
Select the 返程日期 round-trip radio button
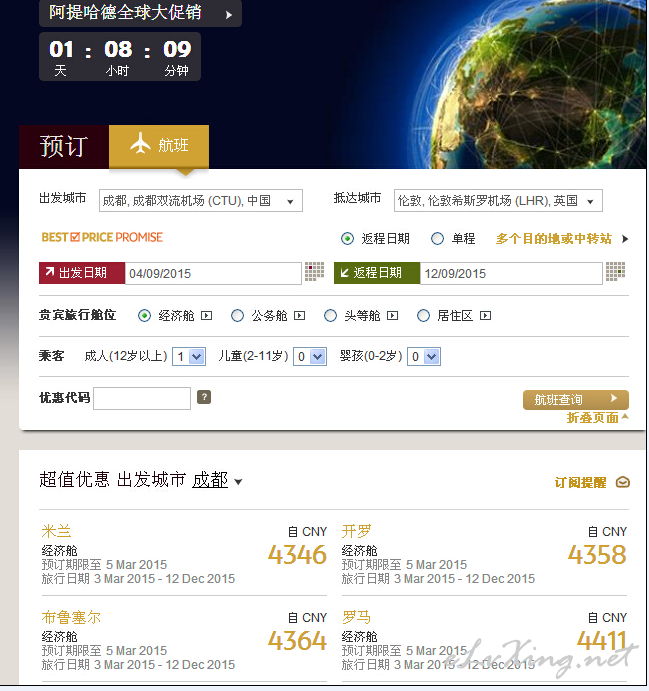click(347, 239)
